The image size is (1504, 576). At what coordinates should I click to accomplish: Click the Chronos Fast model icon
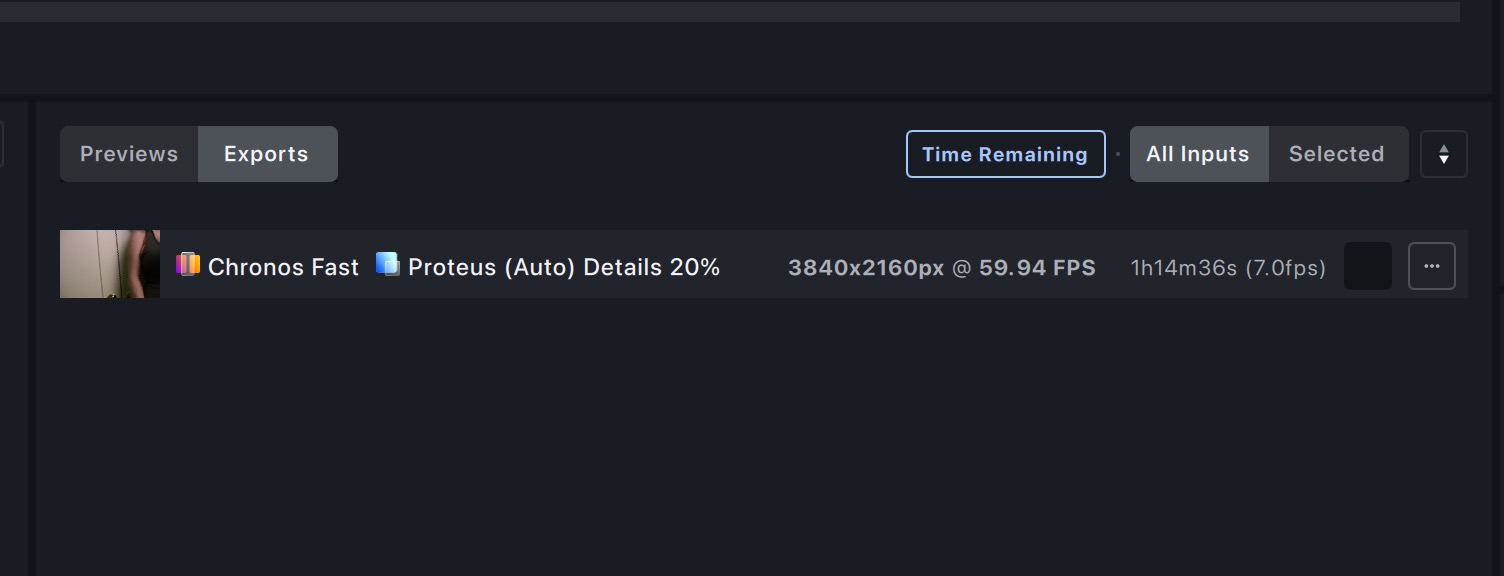pos(187,265)
